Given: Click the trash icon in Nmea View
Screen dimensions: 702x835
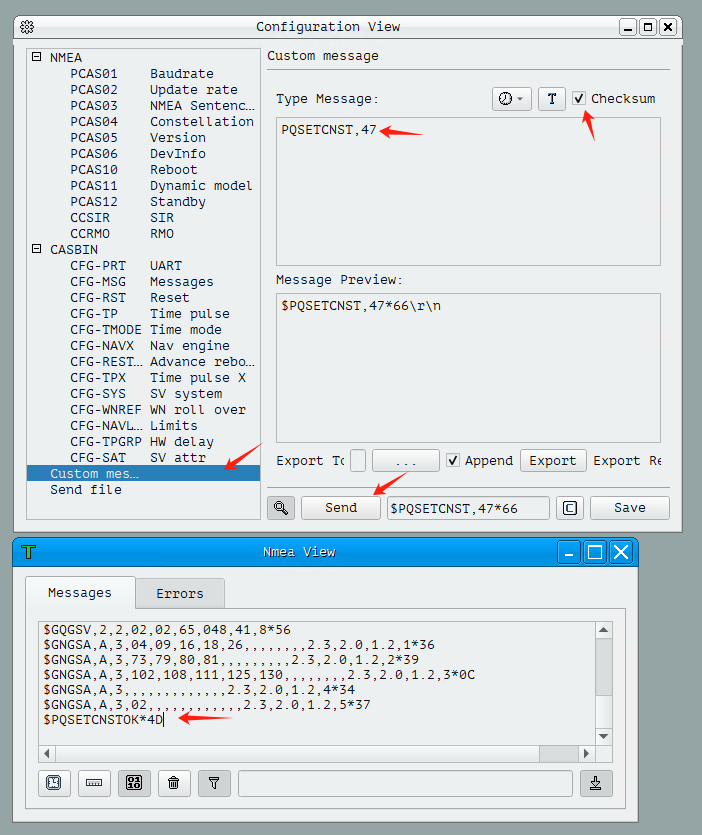Looking at the screenshot, I should [x=173, y=783].
